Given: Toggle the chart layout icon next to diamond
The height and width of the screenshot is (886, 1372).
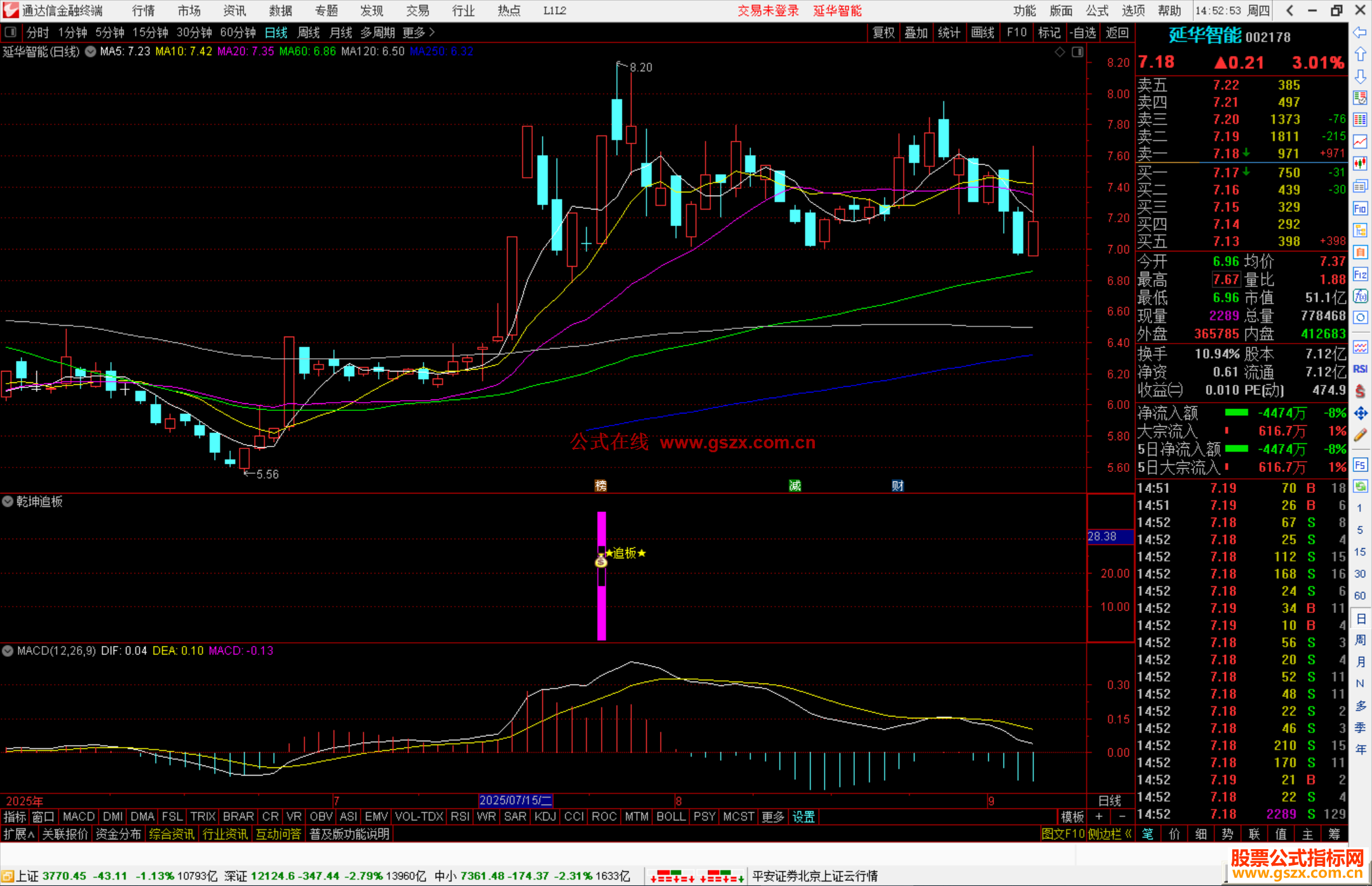Looking at the screenshot, I should pyautogui.click(x=1077, y=52).
